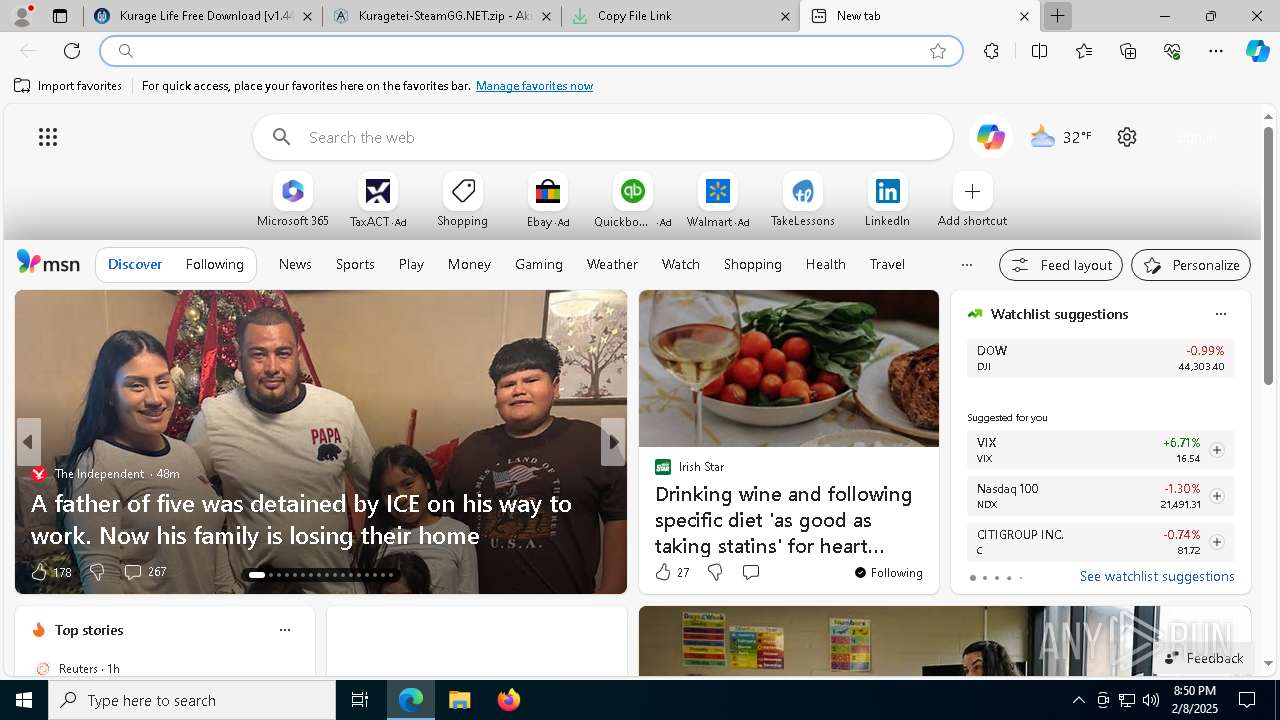Open the News category
This screenshot has height=720, width=1280.
(x=295, y=264)
